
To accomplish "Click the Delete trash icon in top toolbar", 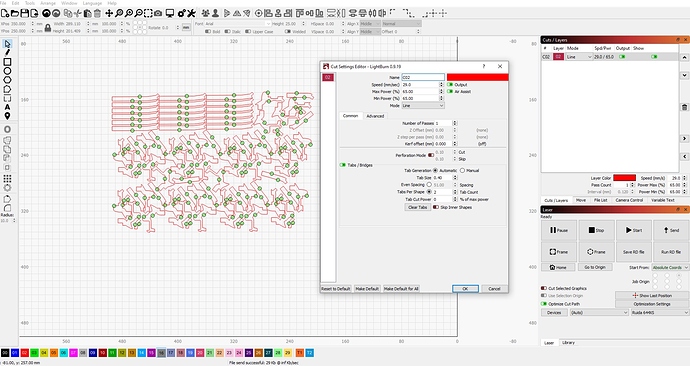I will [x=97, y=13].
